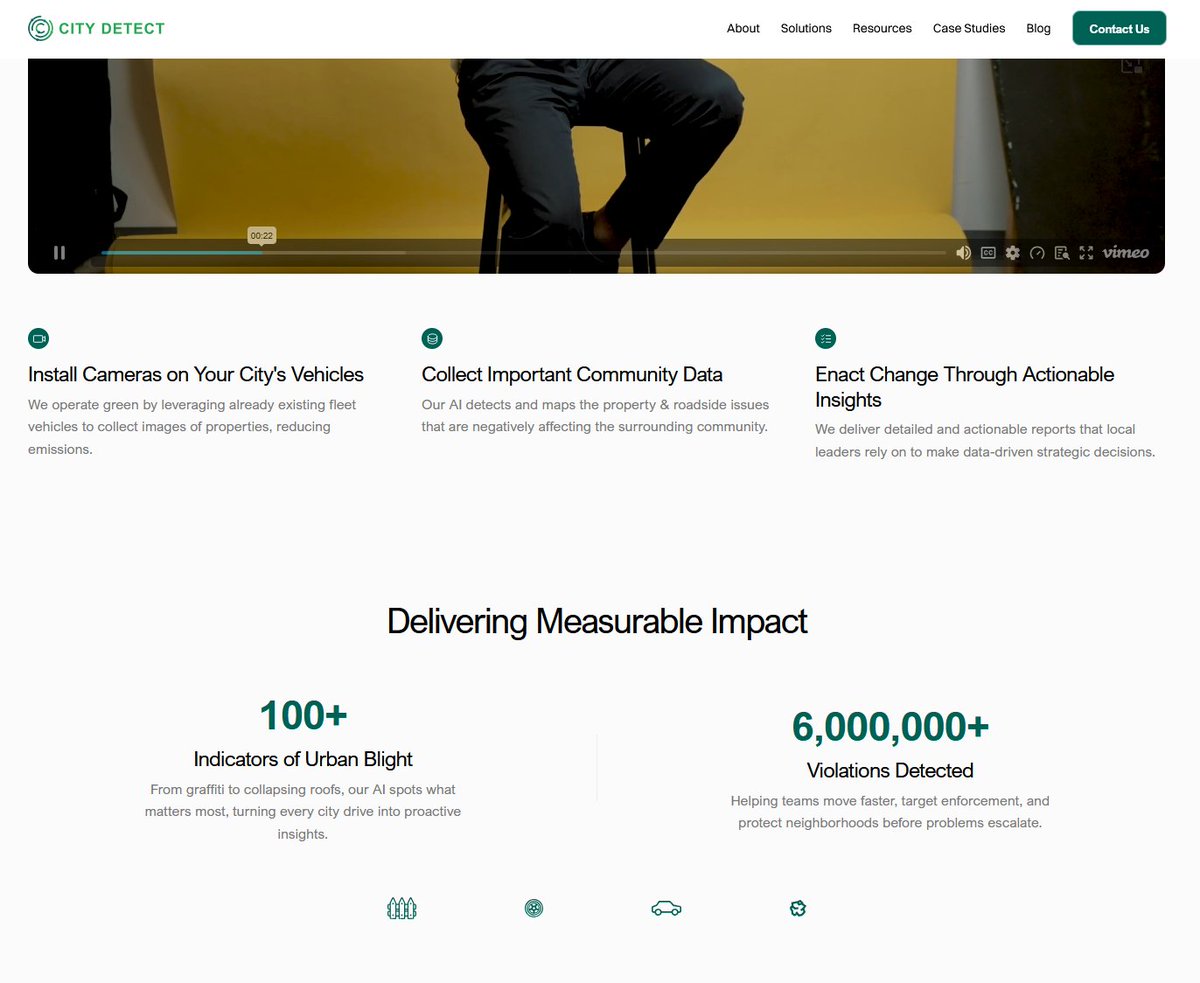Toggle closed captions CC button
Image resolution: width=1200 pixels, height=983 pixels.
tap(988, 253)
